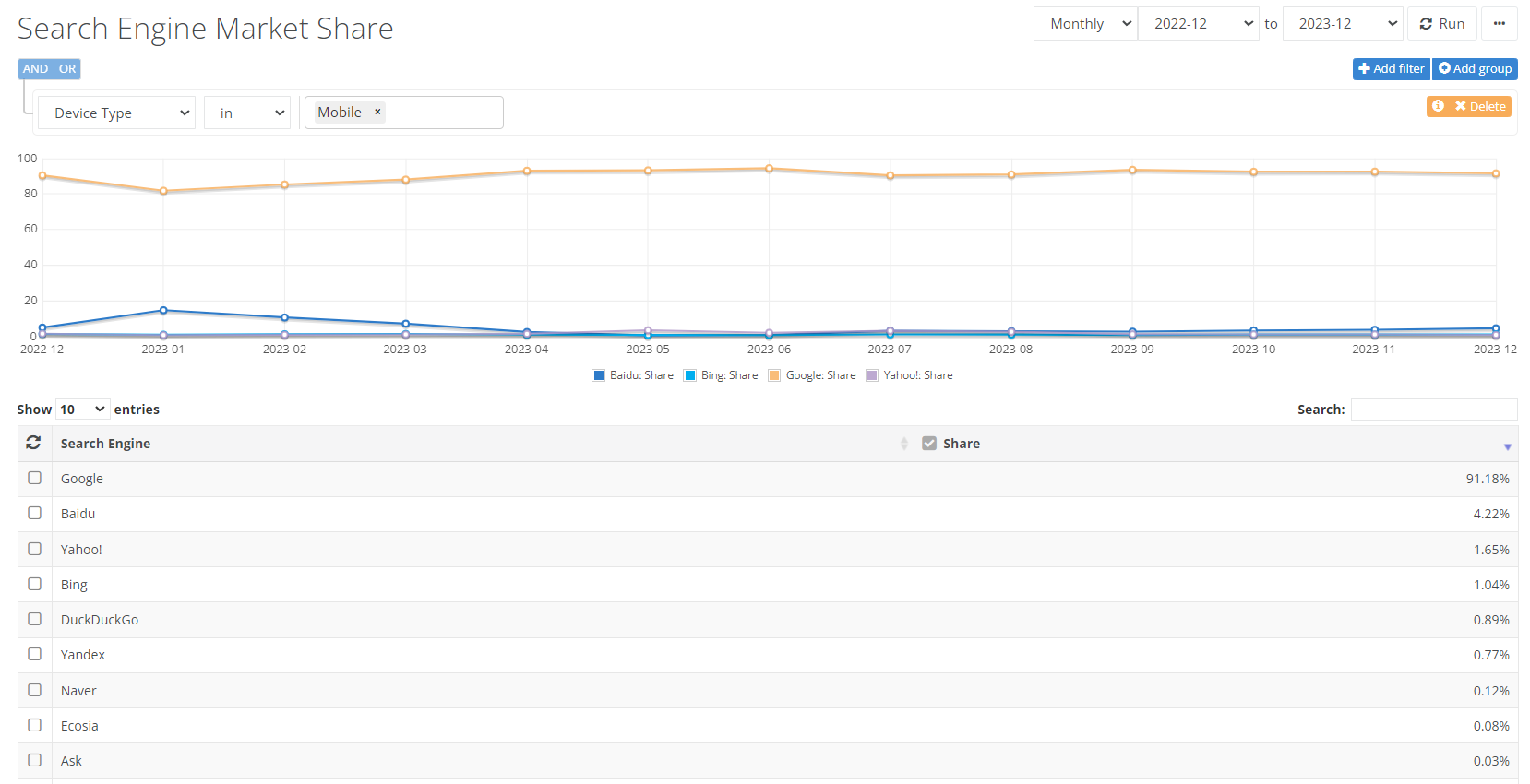Click Ask's 0.03% share value
Screen dimensions: 1530x784
pyautogui.click(x=1491, y=761)
